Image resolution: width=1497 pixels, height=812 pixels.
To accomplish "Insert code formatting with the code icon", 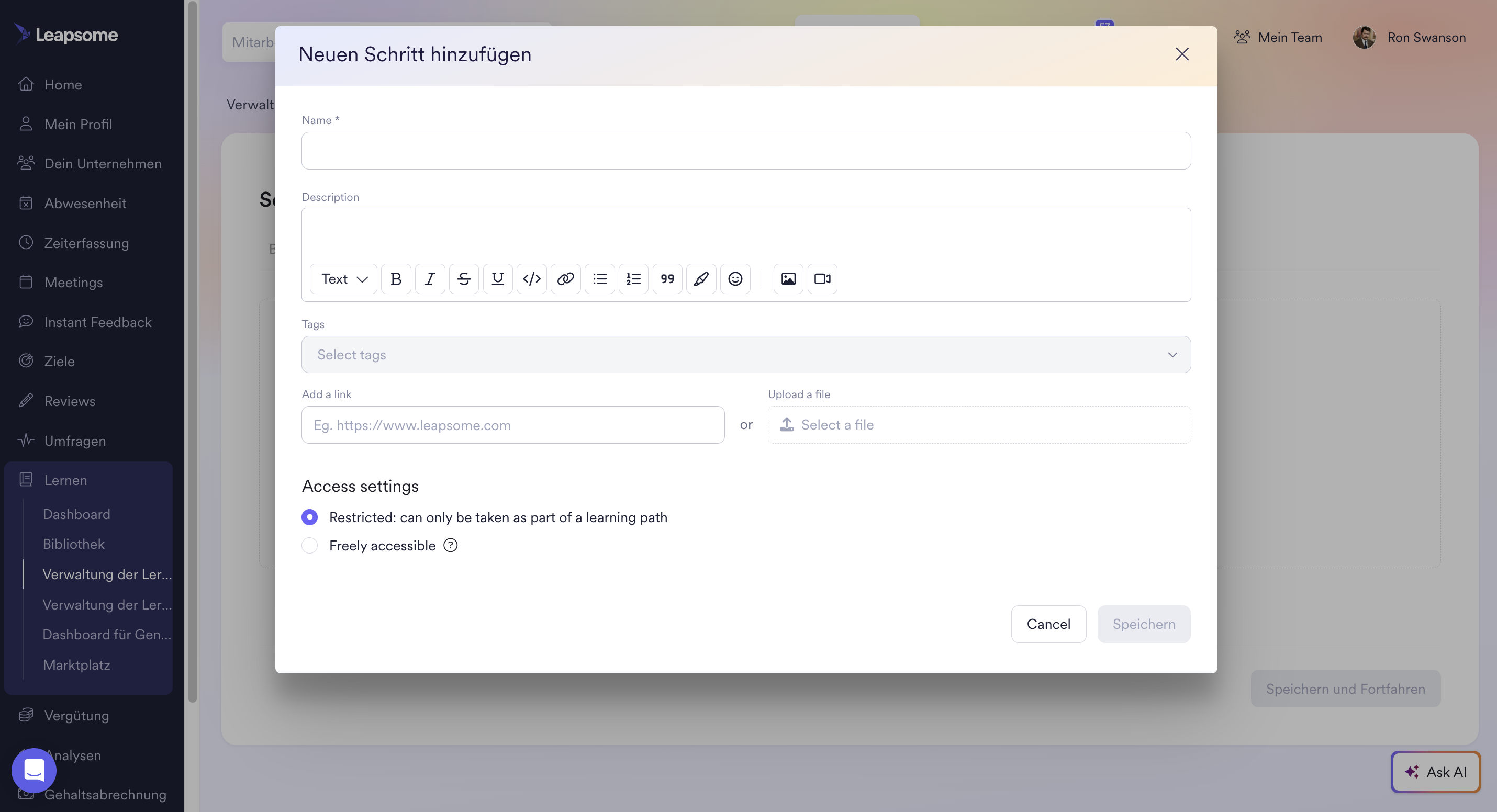I will pos(532,279).
